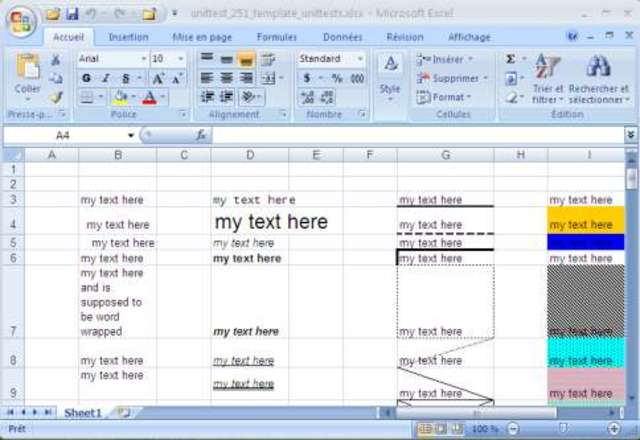
Task: Open the Révision ribbon tab
Action: point(405,37)
